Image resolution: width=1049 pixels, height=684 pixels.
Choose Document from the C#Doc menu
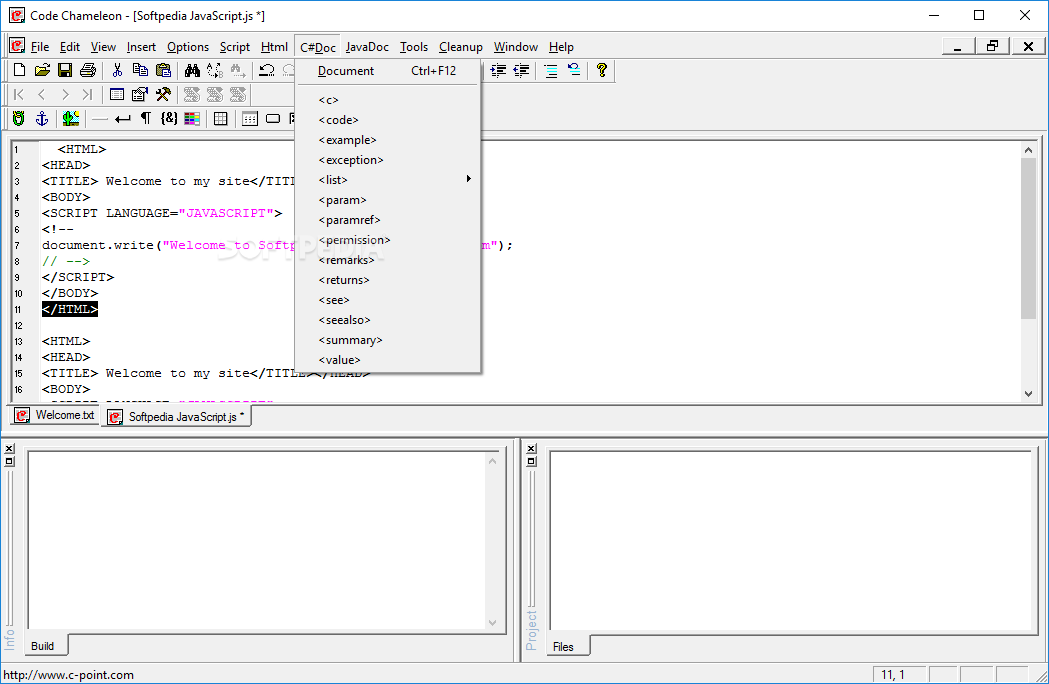(388, 71)
